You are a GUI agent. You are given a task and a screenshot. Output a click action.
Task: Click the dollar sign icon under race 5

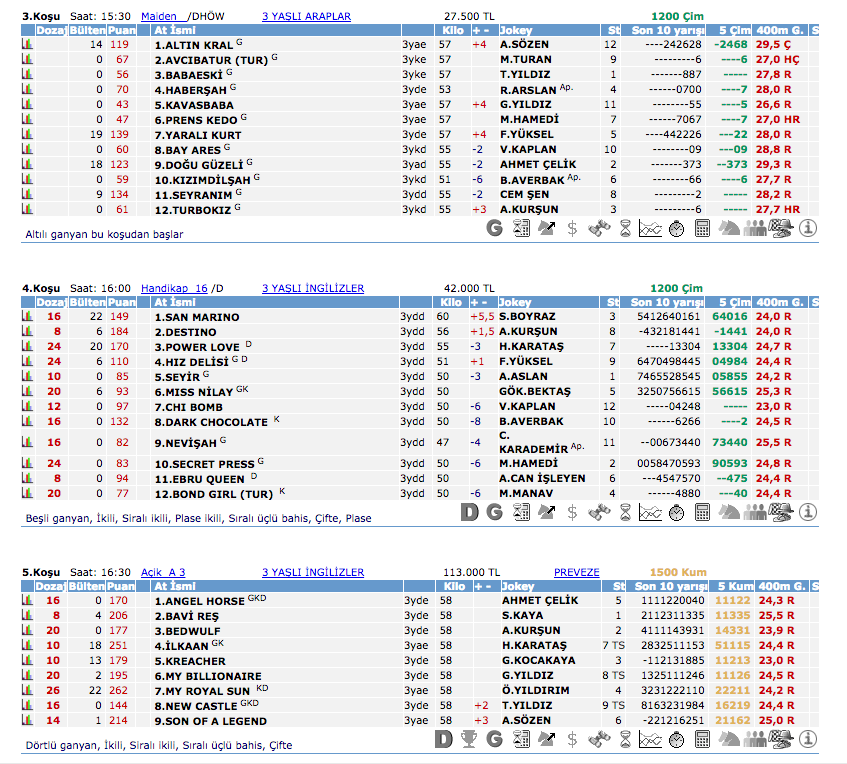tap(572, 739)
